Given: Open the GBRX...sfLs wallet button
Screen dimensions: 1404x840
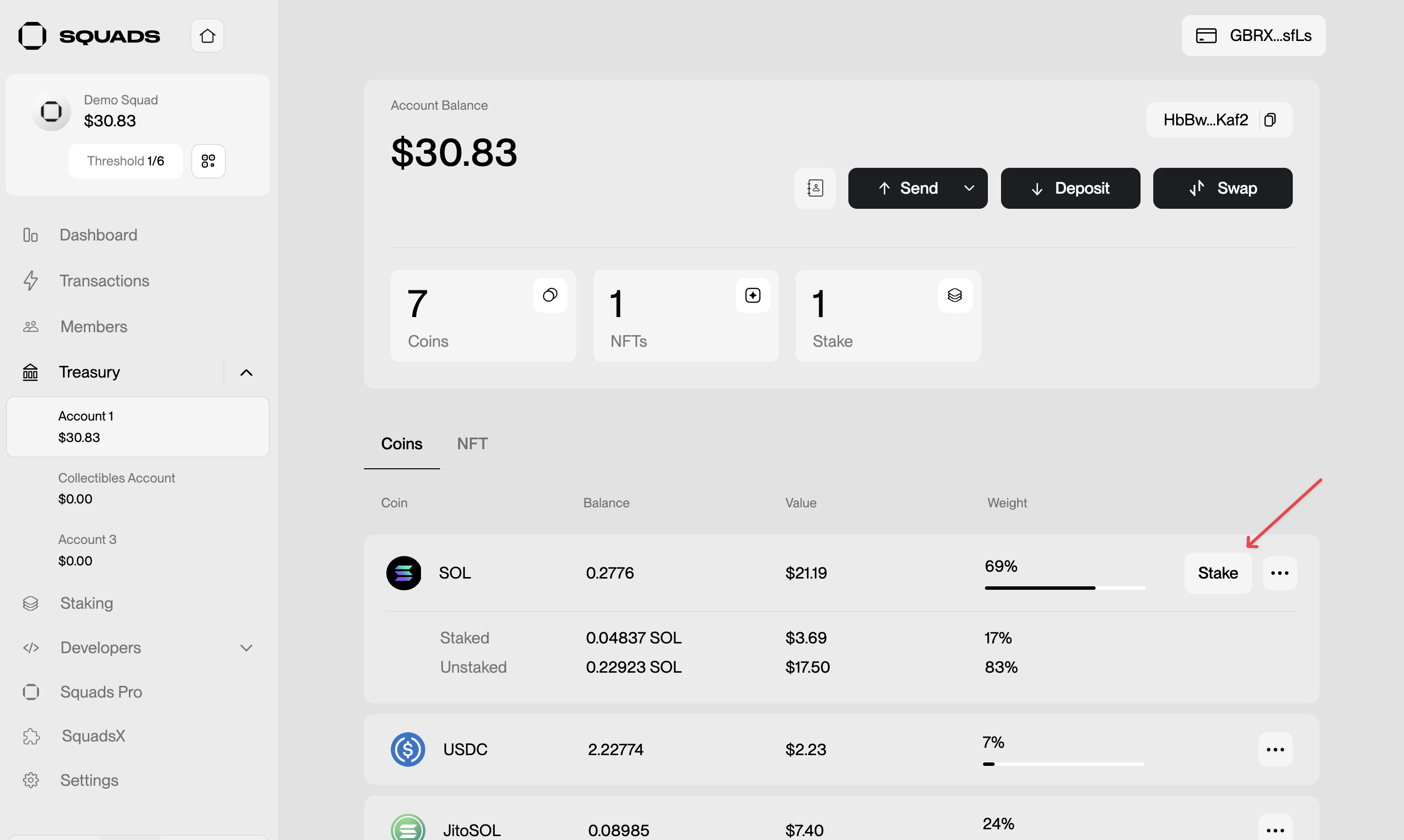Looking at the screenshot, I should pos(1253,36).
